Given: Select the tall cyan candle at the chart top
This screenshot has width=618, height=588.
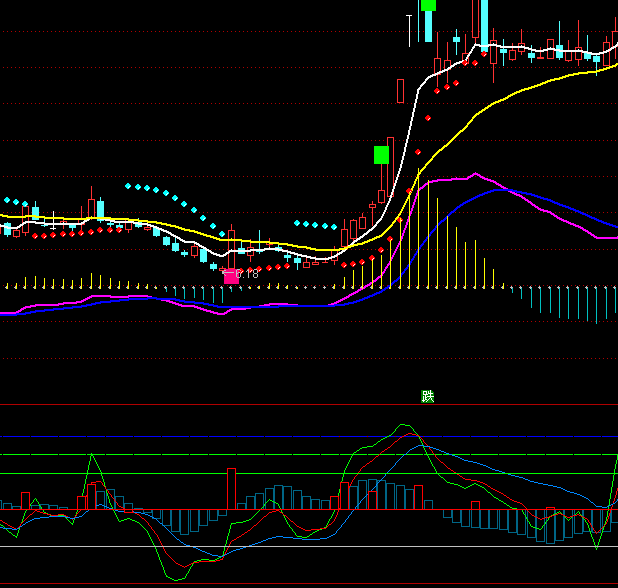Looking at the screenshot, I should [x=483, y=22].
